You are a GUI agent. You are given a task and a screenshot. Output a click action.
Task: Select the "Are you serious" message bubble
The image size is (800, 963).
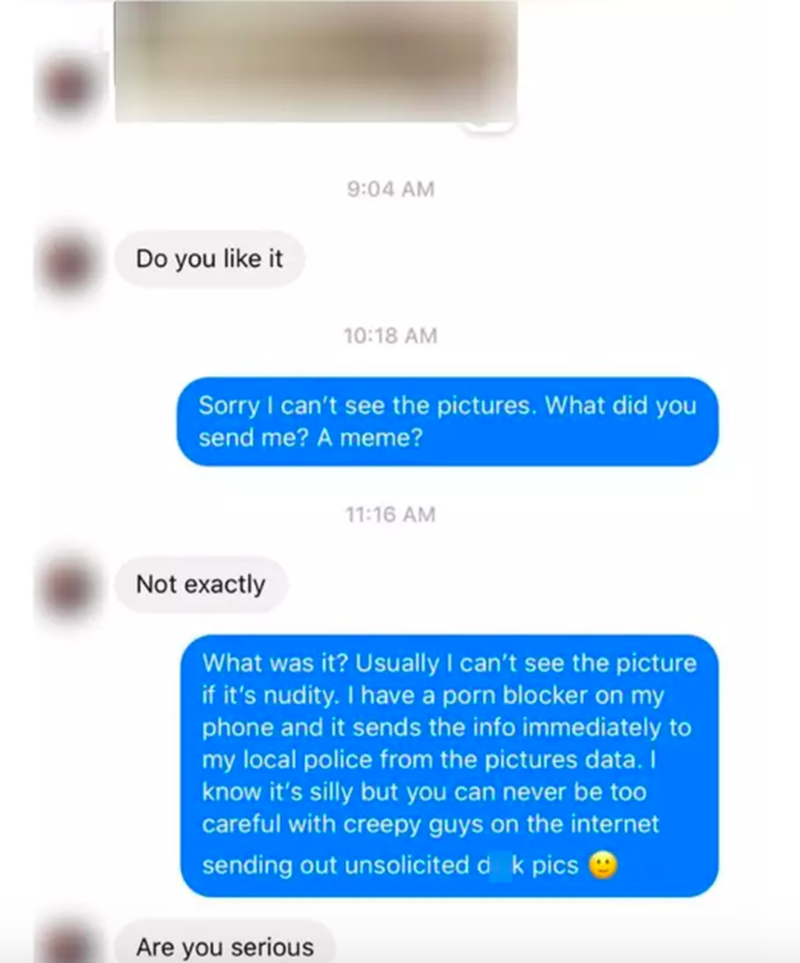pyautogui.click(x=225, y=945)
